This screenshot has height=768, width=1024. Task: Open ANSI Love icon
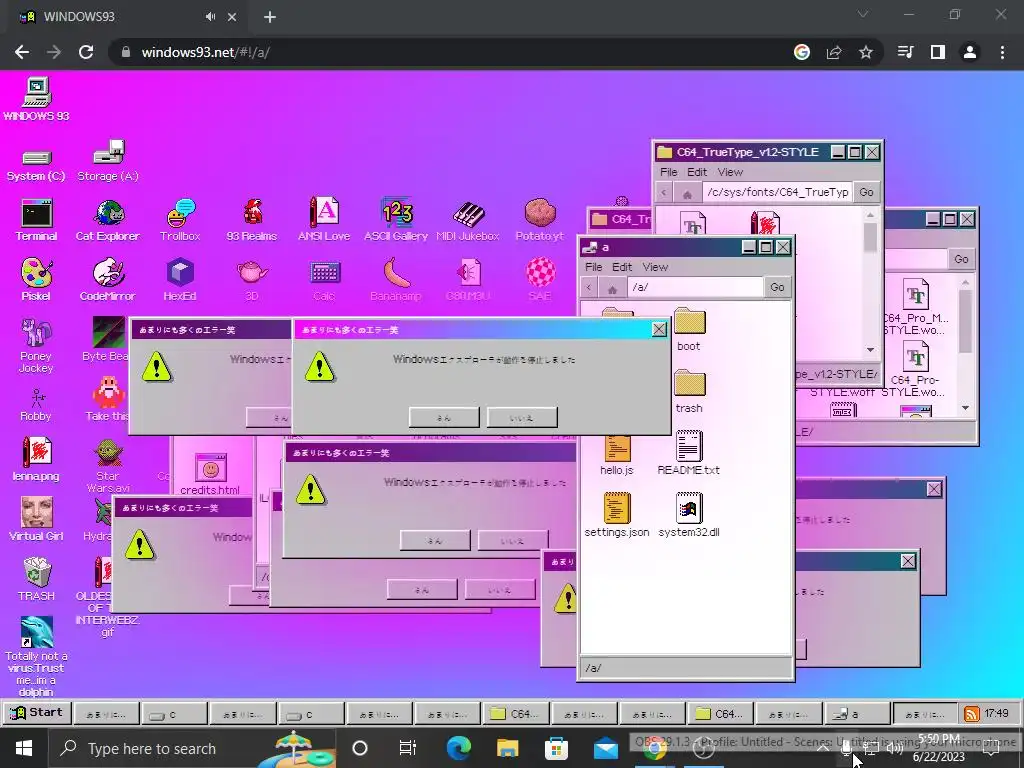(324, 220)
